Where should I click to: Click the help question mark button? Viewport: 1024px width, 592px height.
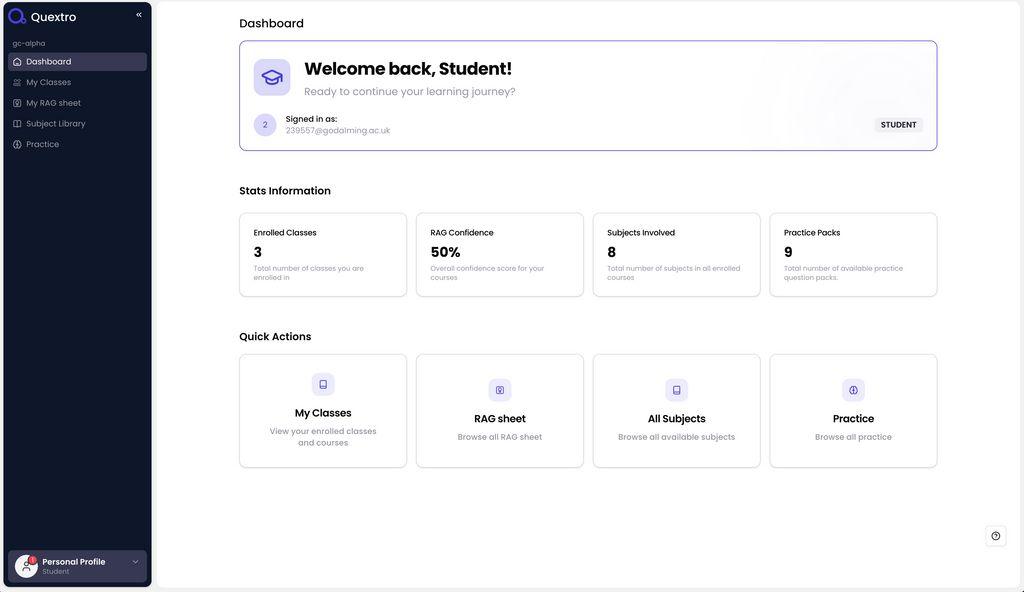pos(995,536)
